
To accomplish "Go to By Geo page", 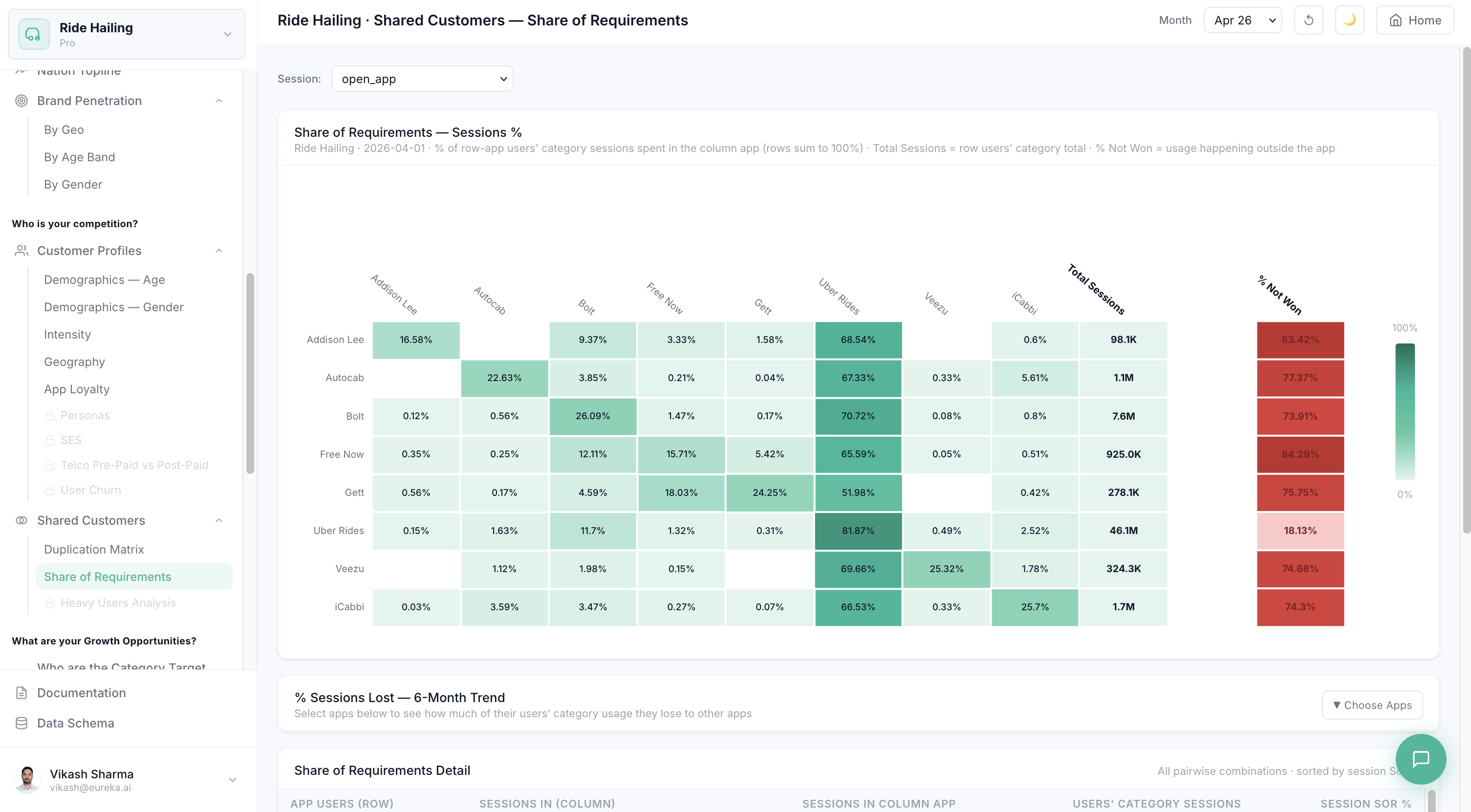I will [x=64, y=129].
